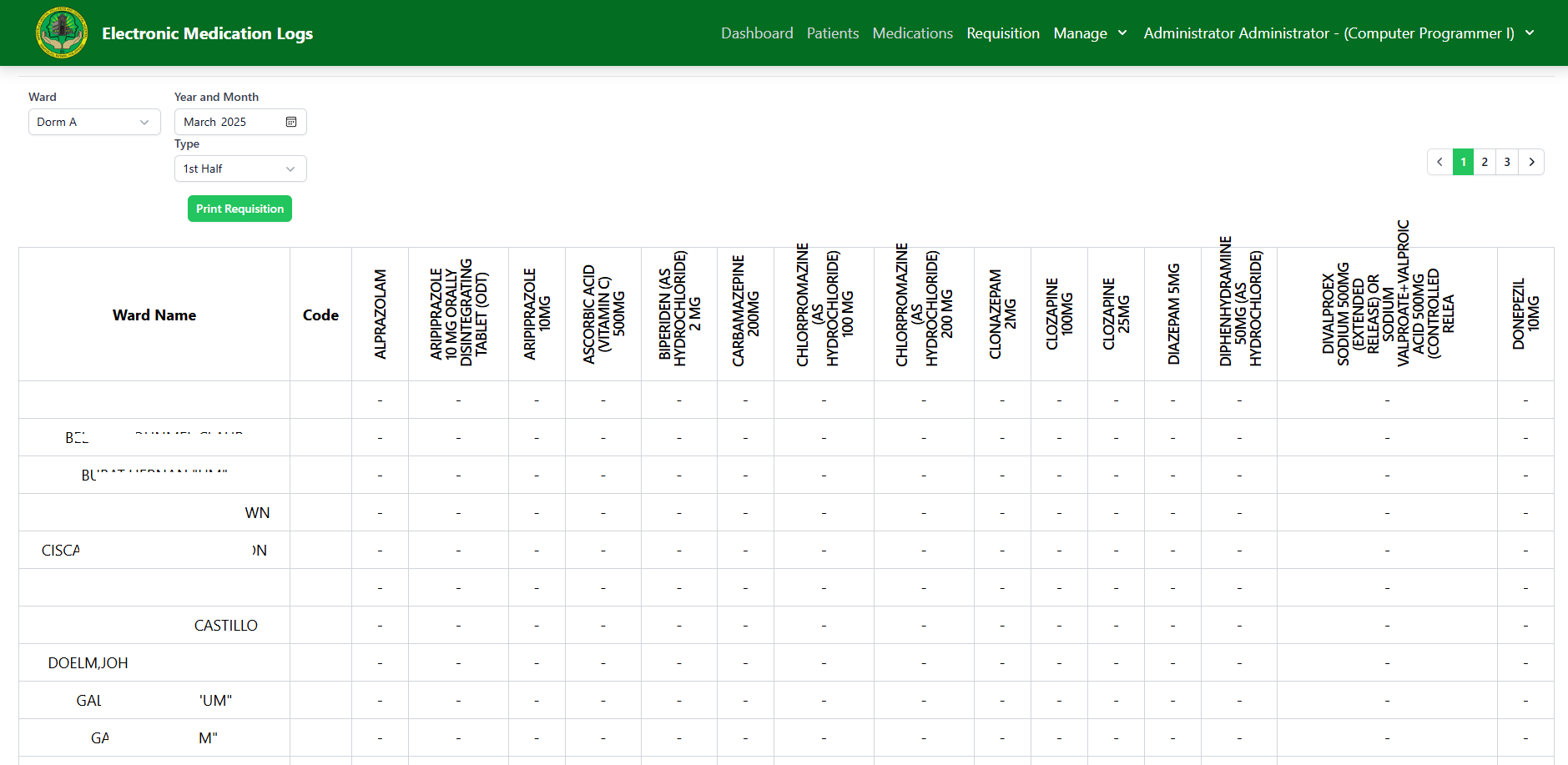1568x765 pixels.
Task: Expand the Manage menu
Action: click(x=1080, y=33)
